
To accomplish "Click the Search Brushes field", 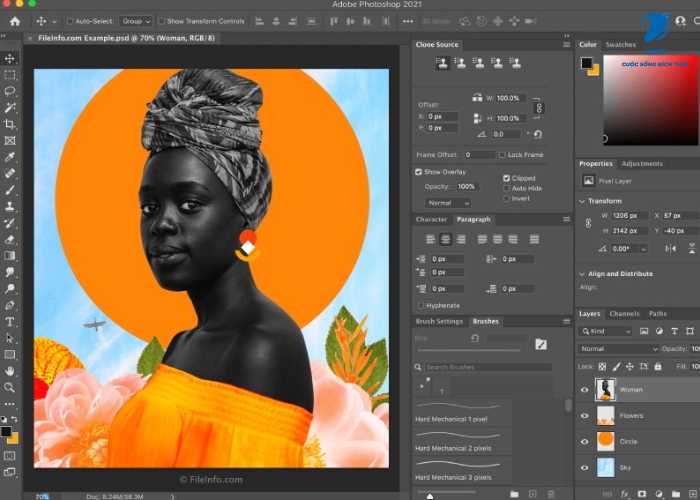I will [488, 367].
